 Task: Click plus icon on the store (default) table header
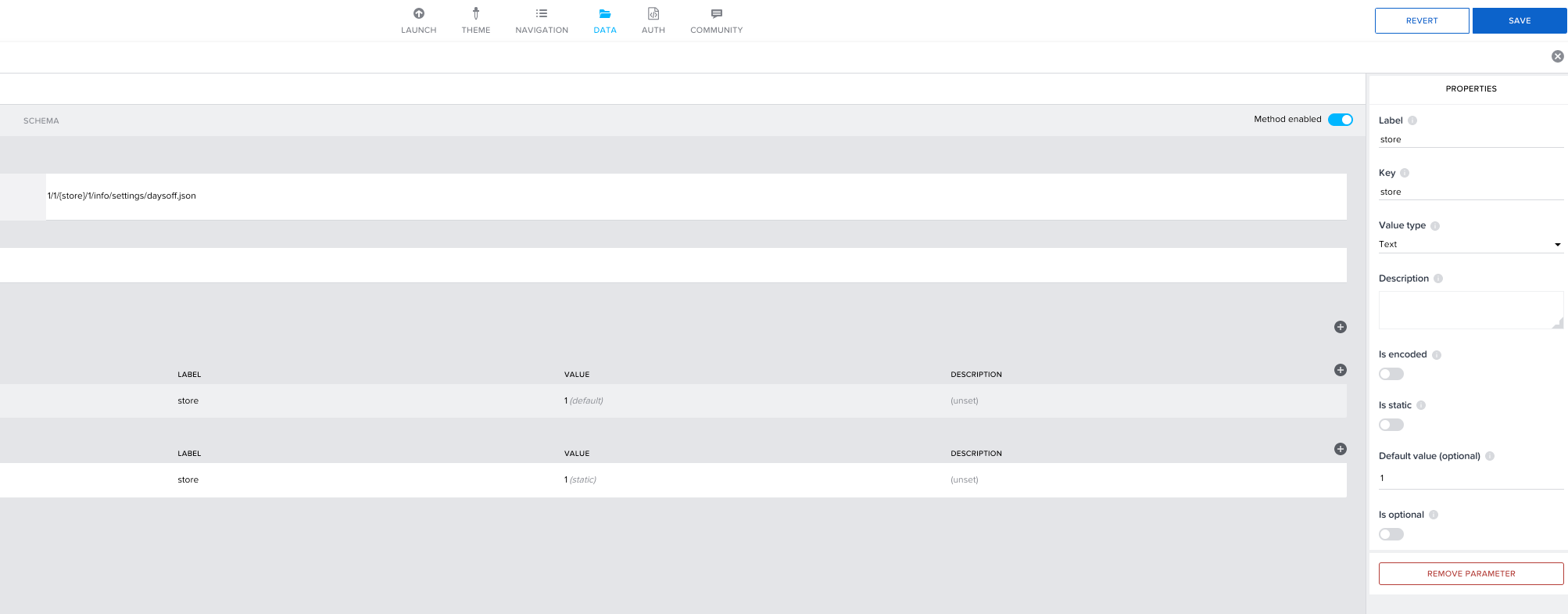point(1341,370)
